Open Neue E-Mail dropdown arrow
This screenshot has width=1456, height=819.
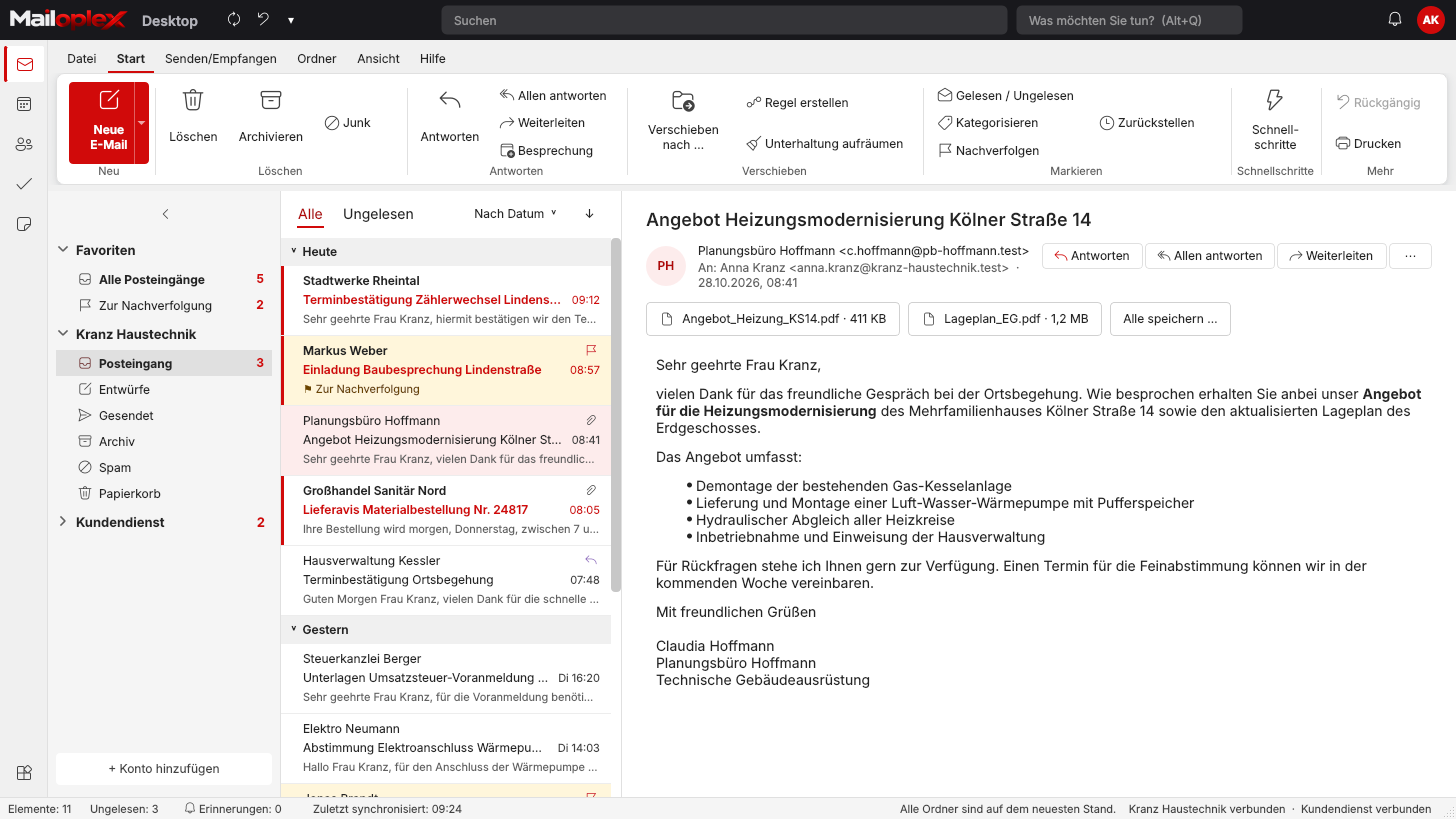coord(141,123)
